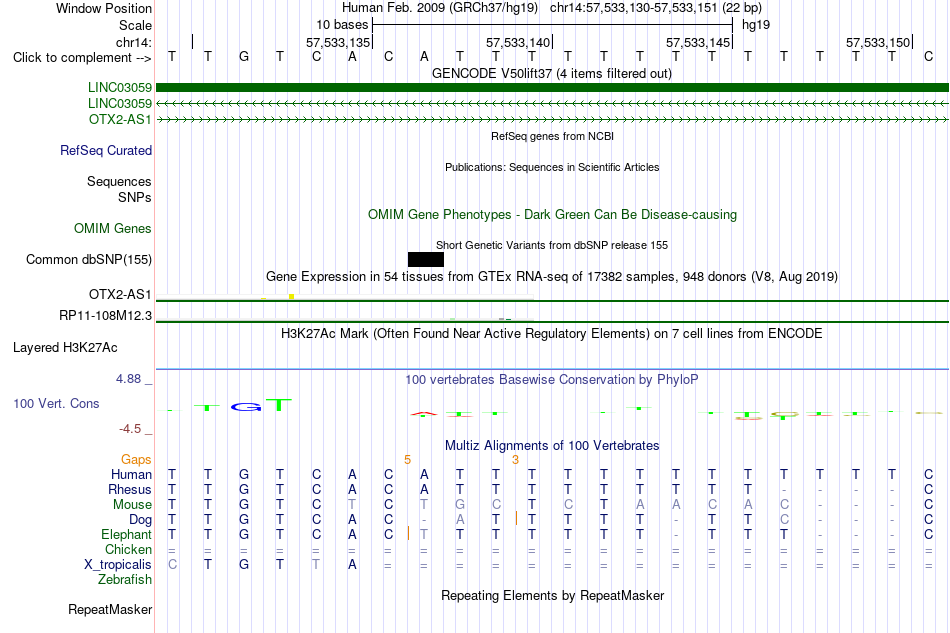Open '100 vertebrates Basewise Conservation by PhyloP' title
Viewport: 950px width, 633px height.
coord(552,380)
